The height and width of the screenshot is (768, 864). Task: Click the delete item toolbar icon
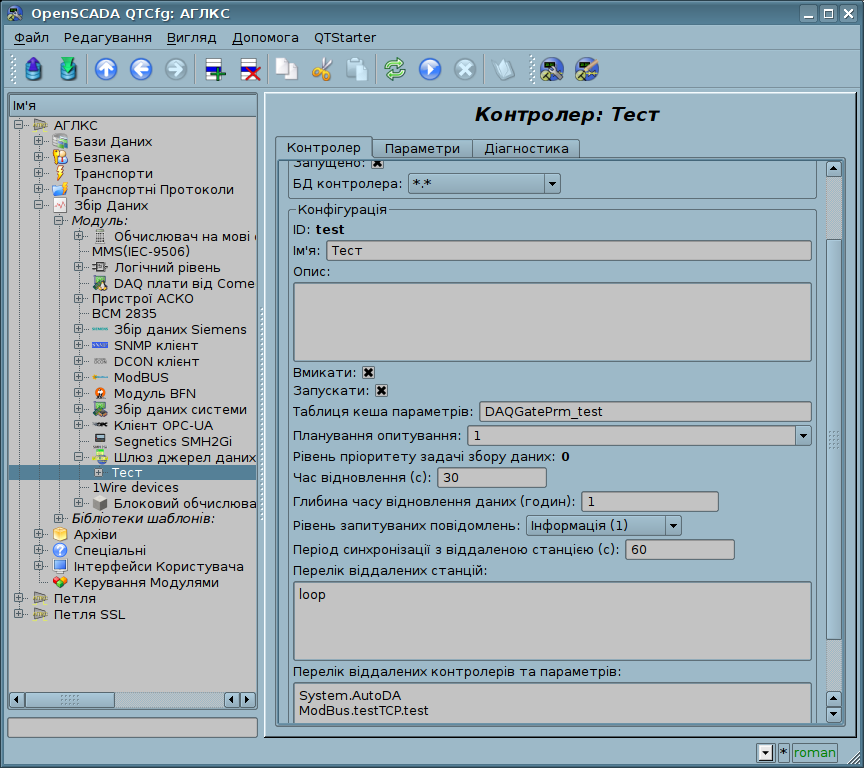(x=250, y=69)
